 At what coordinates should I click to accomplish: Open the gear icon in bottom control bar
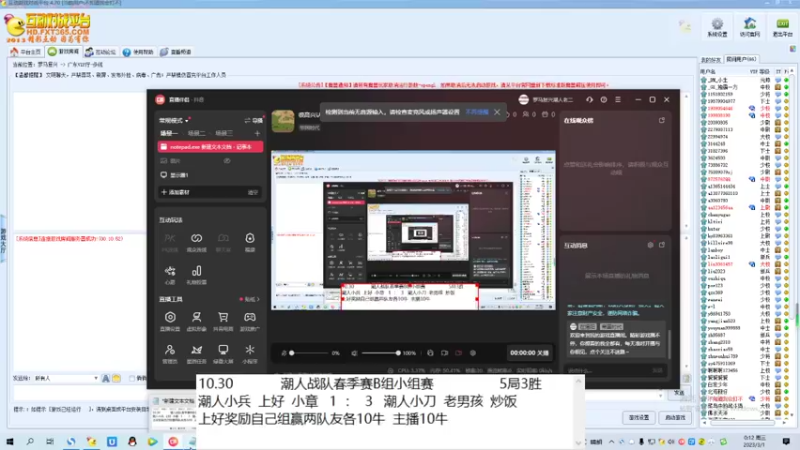point(472,353)
